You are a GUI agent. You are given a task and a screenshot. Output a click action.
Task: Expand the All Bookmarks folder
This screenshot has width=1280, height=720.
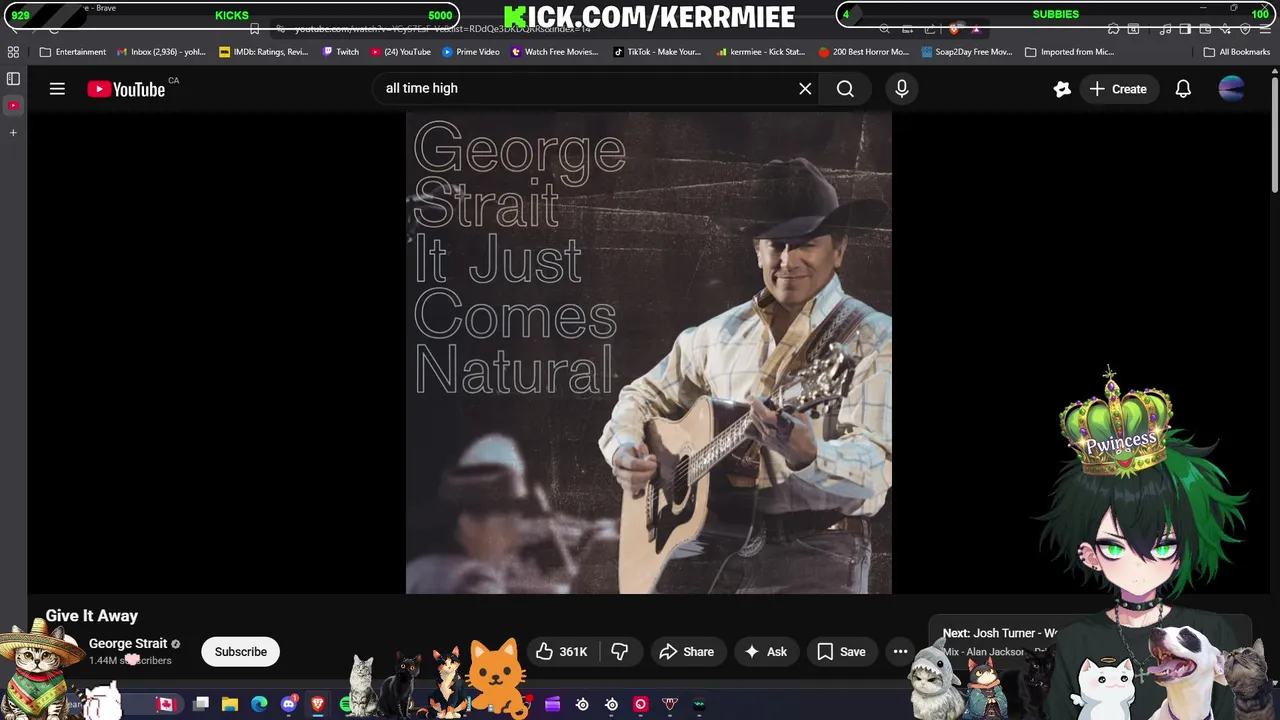1237,52
